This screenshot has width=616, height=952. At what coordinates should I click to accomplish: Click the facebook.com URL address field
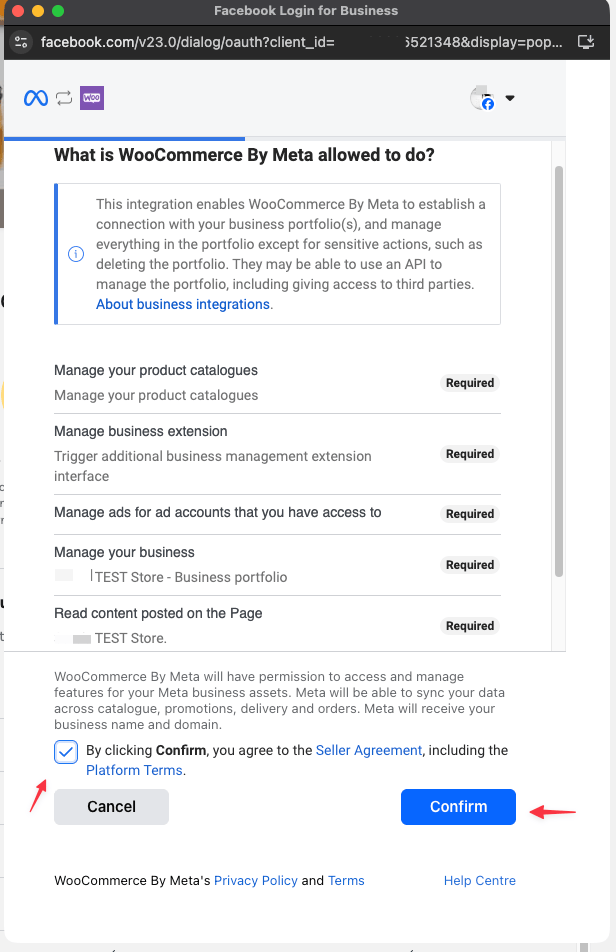click(x=300, y=43)
